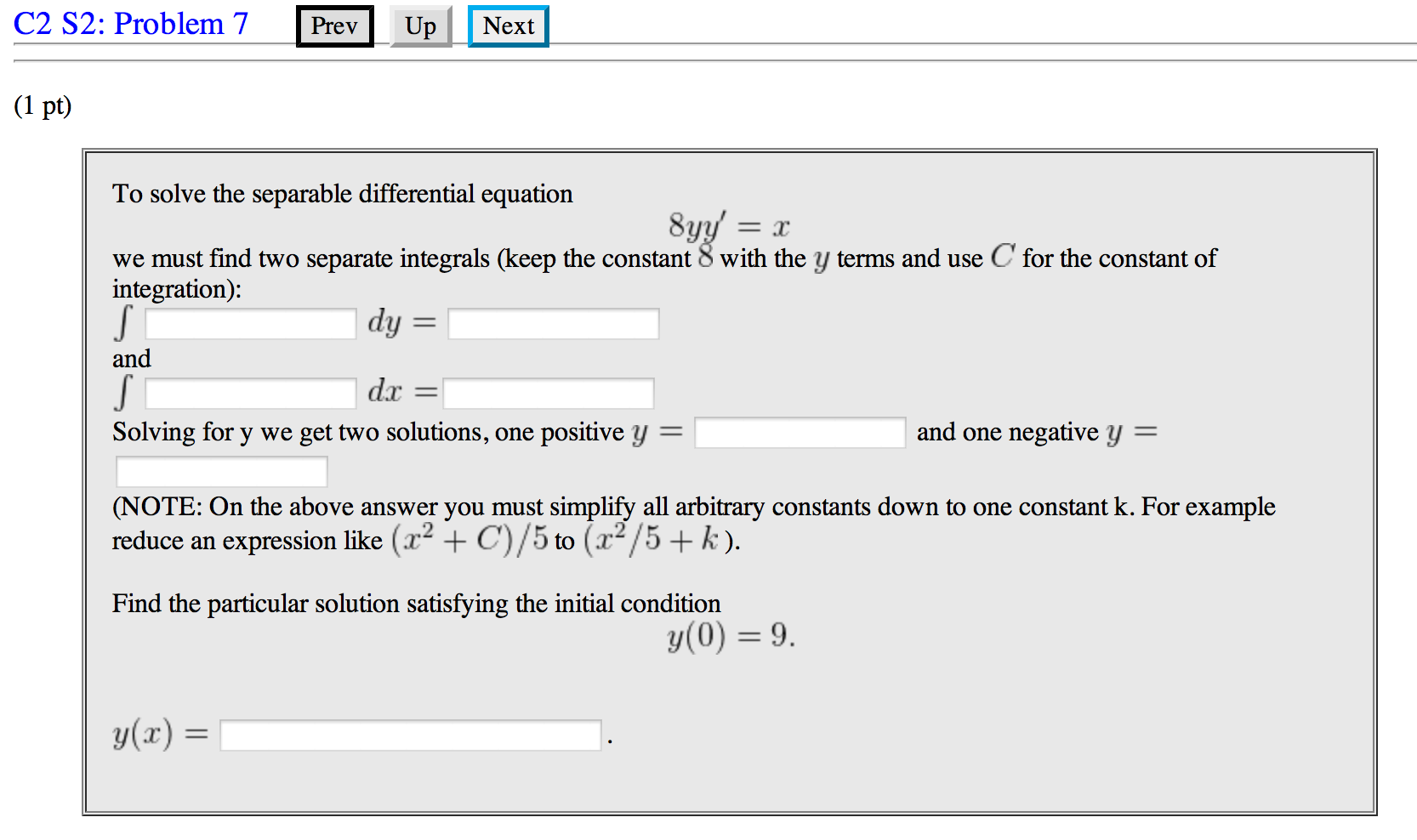Click the Prev navigation button
The width and height of the screenshot is (1417, 840).
tap(334, 26)
